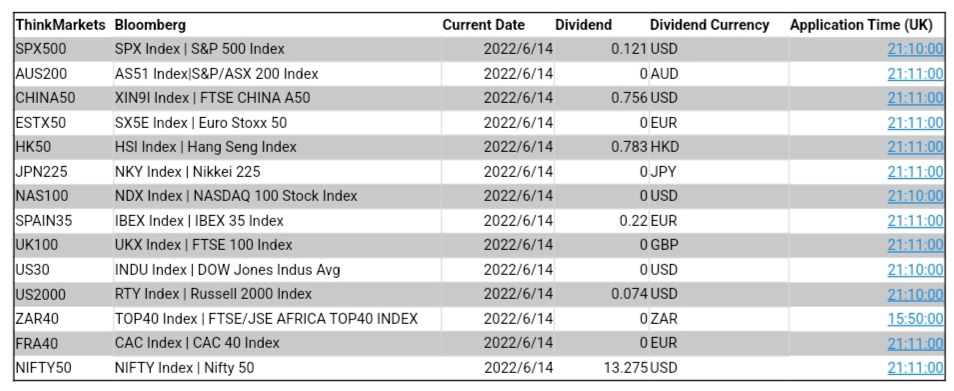Open the US2000 application time link
Image resolution: width=954 pixels, height=391 pixels.
click(x=915, y=294)
